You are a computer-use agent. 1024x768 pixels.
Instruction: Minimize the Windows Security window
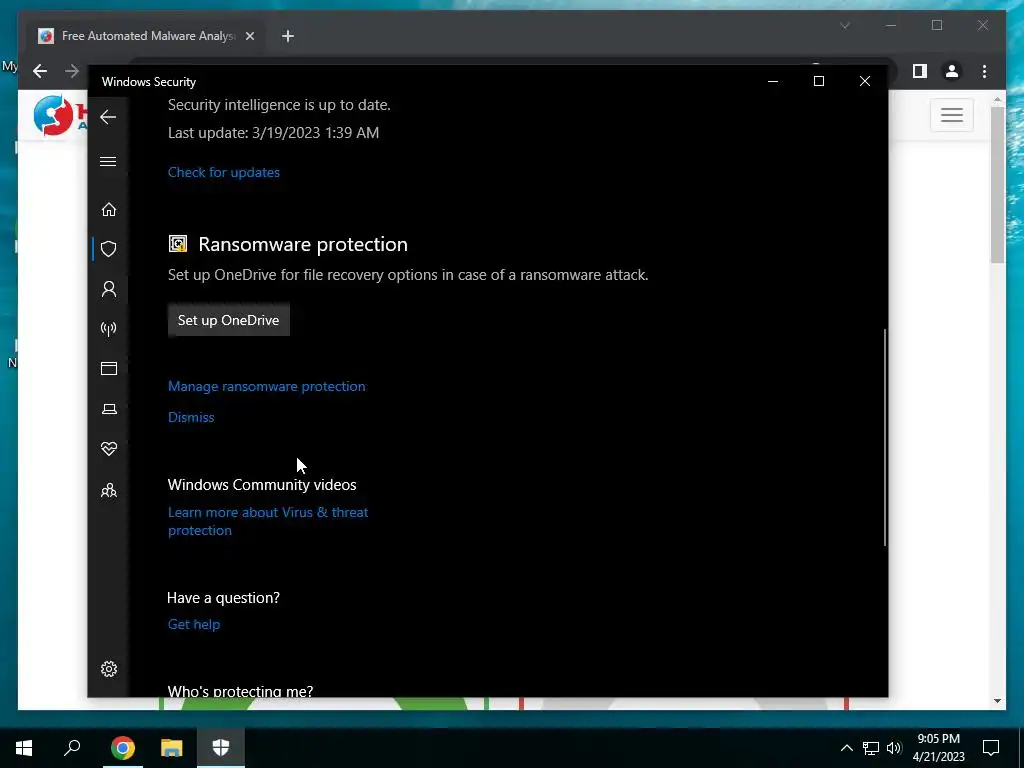(x=773, y=81)
